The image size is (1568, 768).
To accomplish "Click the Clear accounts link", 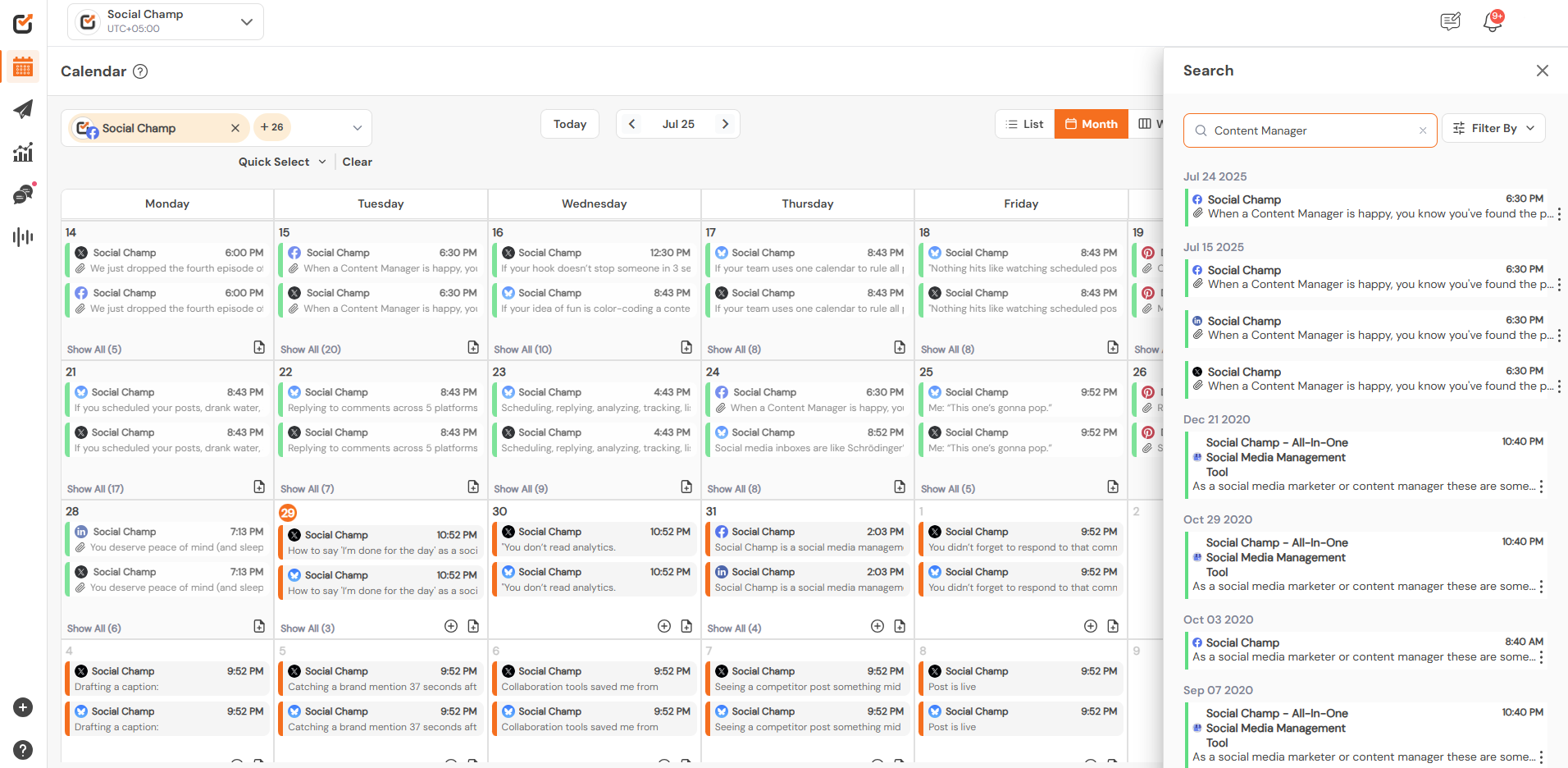I will (357, 162).
